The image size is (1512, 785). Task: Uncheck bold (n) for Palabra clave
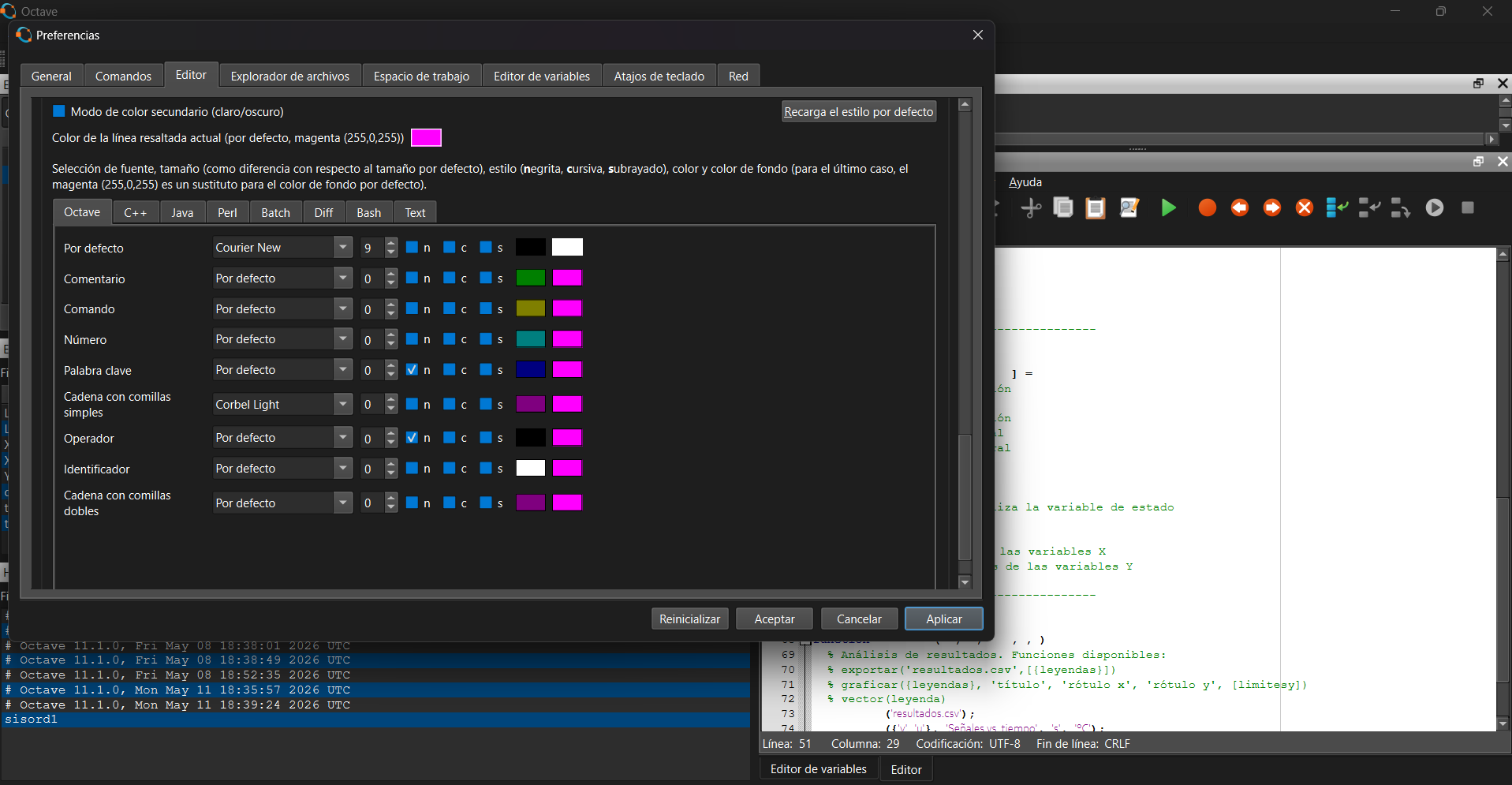click(x=412, y=369)
